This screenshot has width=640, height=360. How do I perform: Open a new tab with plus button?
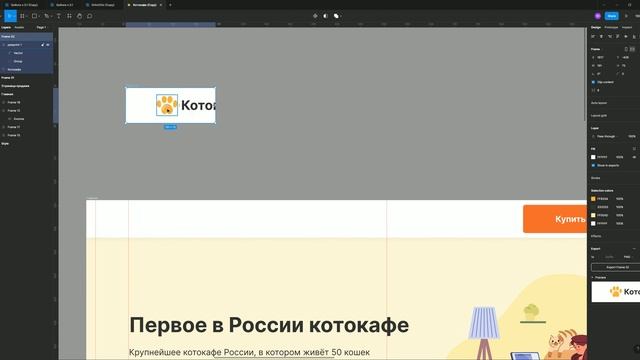point(170,5)
